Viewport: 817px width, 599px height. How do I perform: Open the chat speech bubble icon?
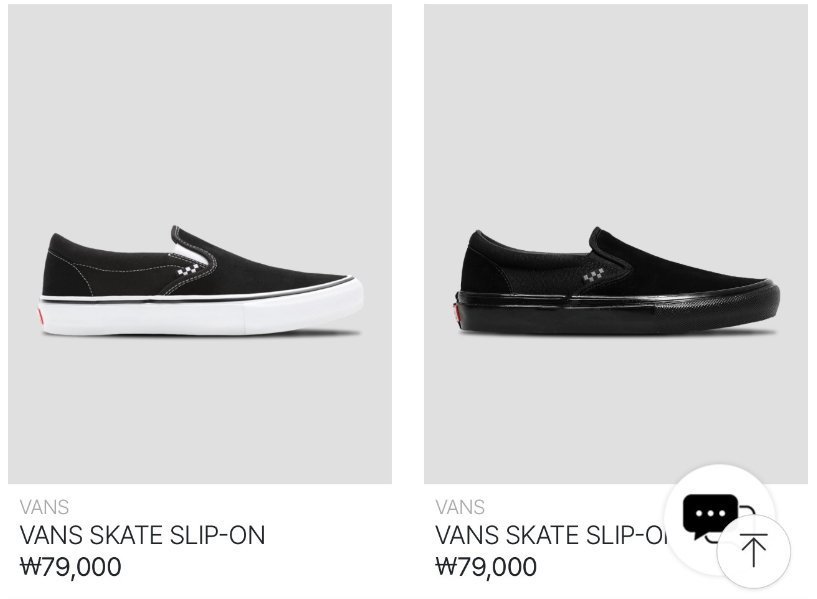pyautogui.click(x=711, y=516)
